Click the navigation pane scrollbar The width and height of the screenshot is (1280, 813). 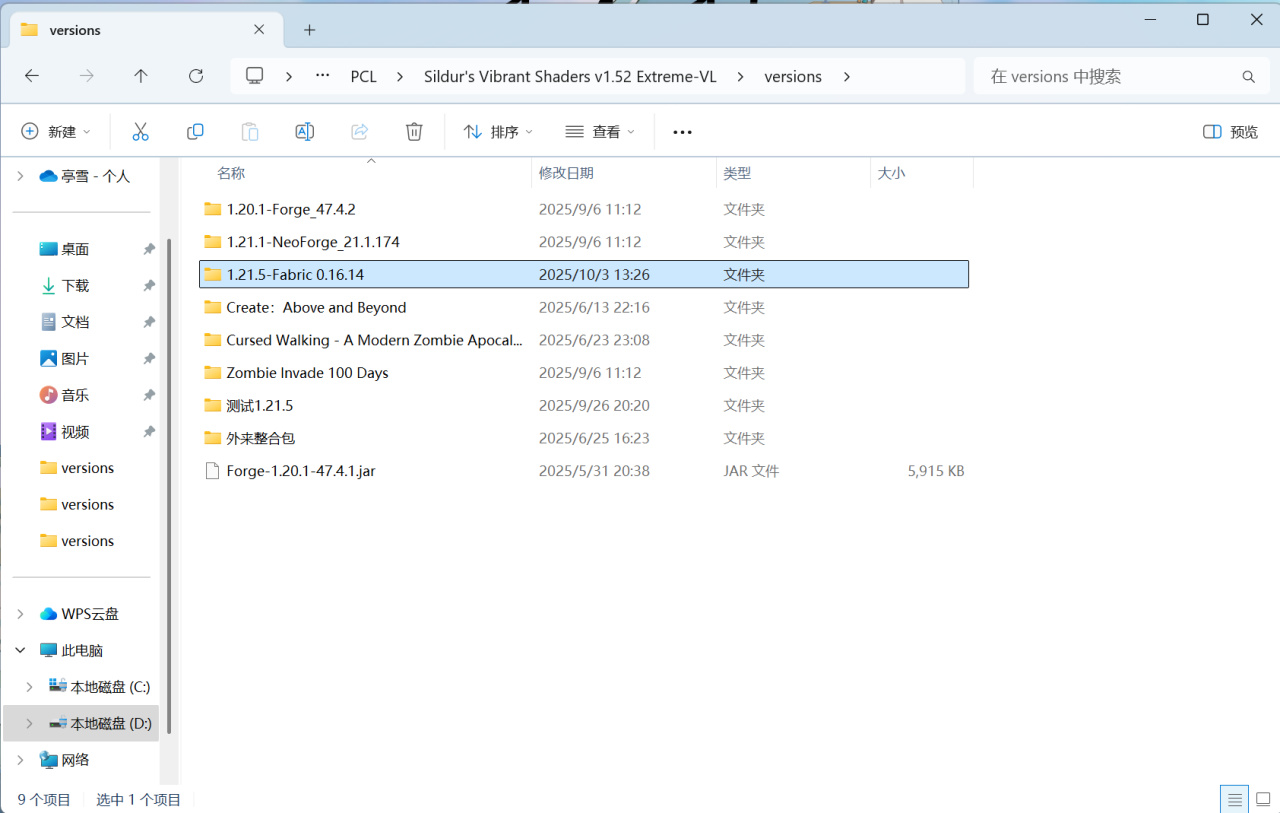[169, 485]
